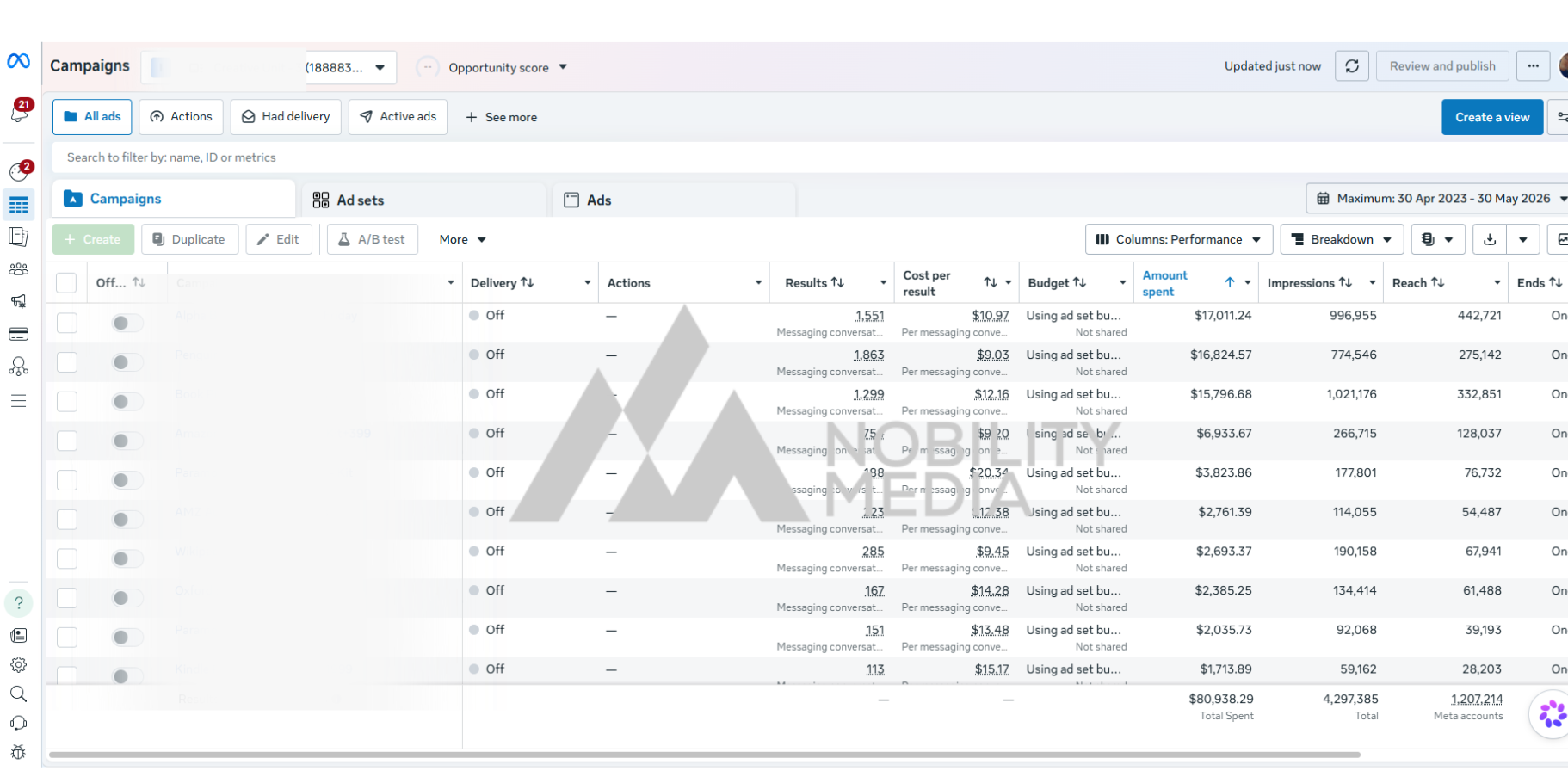Open the ad account selector dropdown
Image resolution: width=1568 pixels, height=777 pixels.
click(x=269, y=67)
